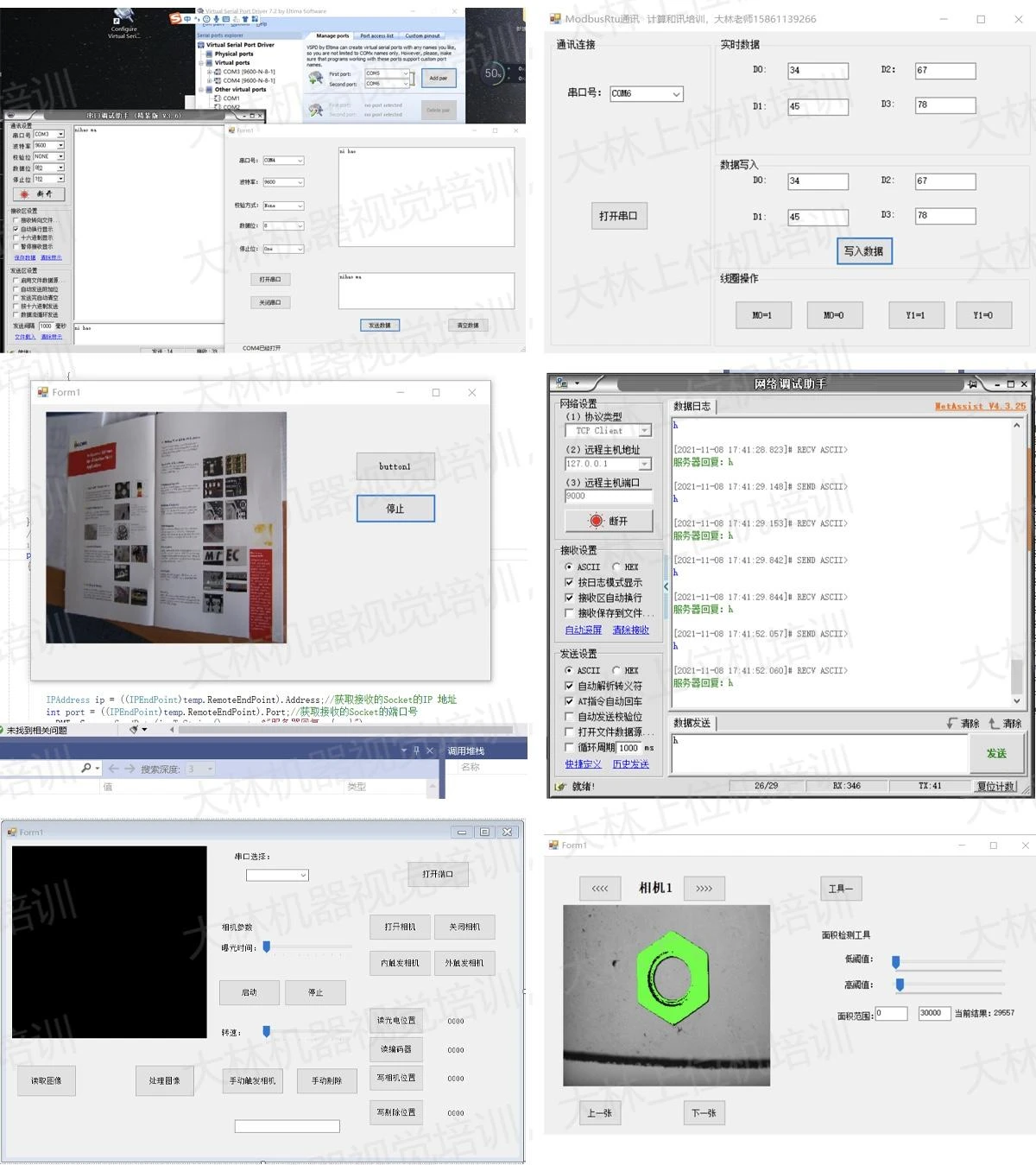
Task: Switch to the Port access list tab
Action: pos(376,36)
